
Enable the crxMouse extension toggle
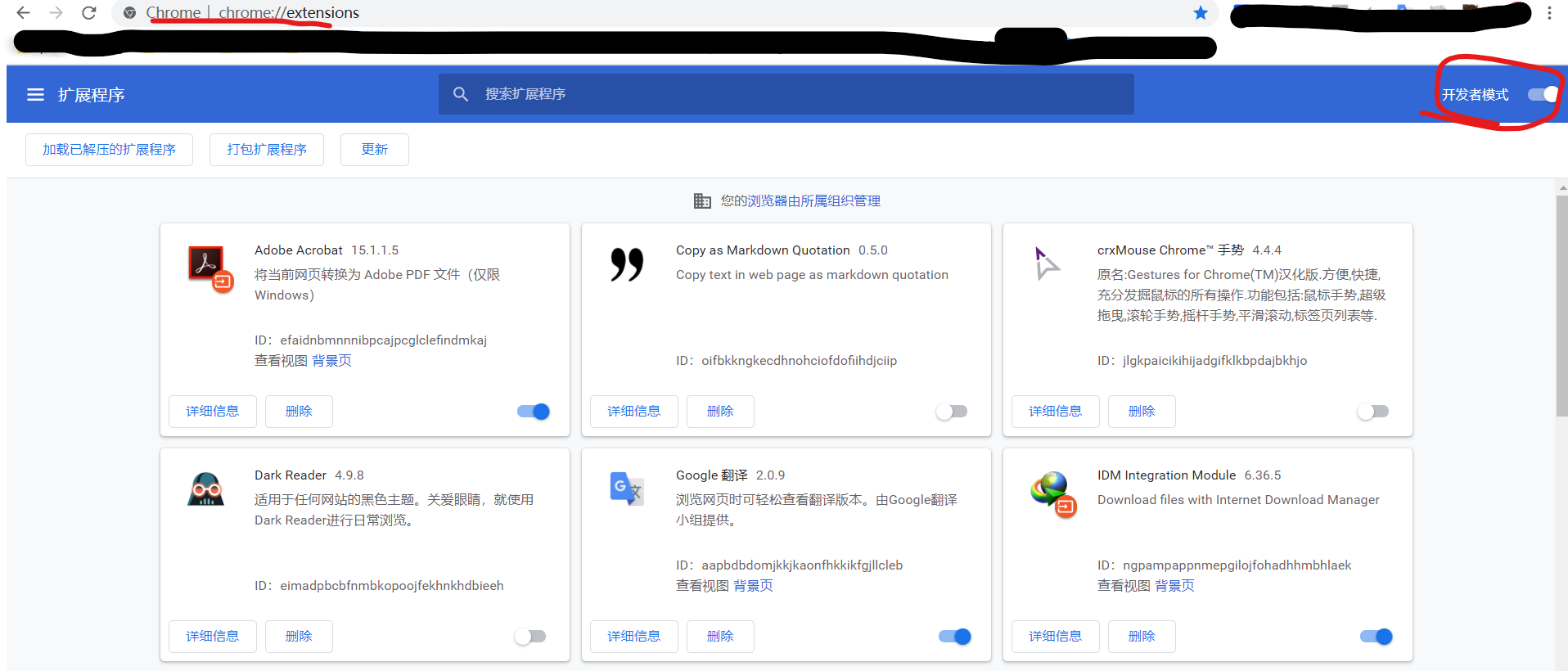(x=1373, y=412)
